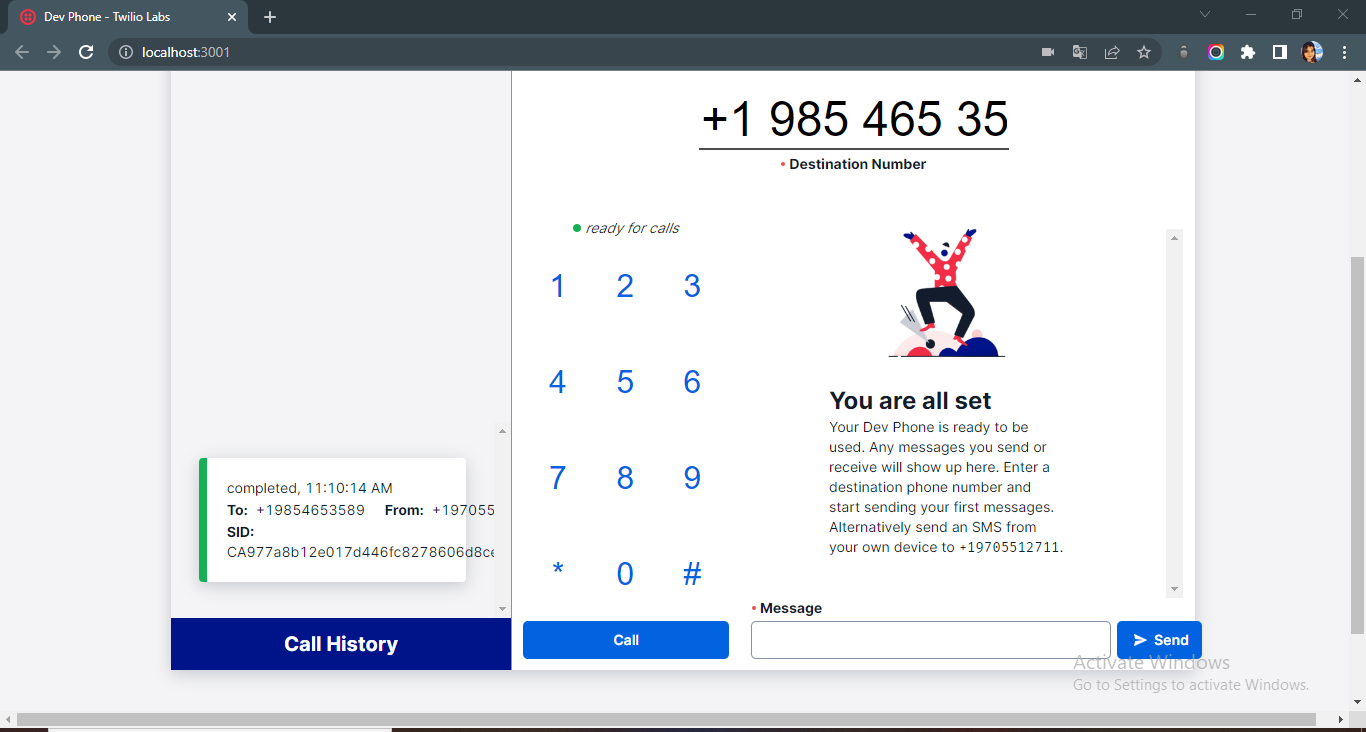Dial digit 9 on keypad

[692, 478]
